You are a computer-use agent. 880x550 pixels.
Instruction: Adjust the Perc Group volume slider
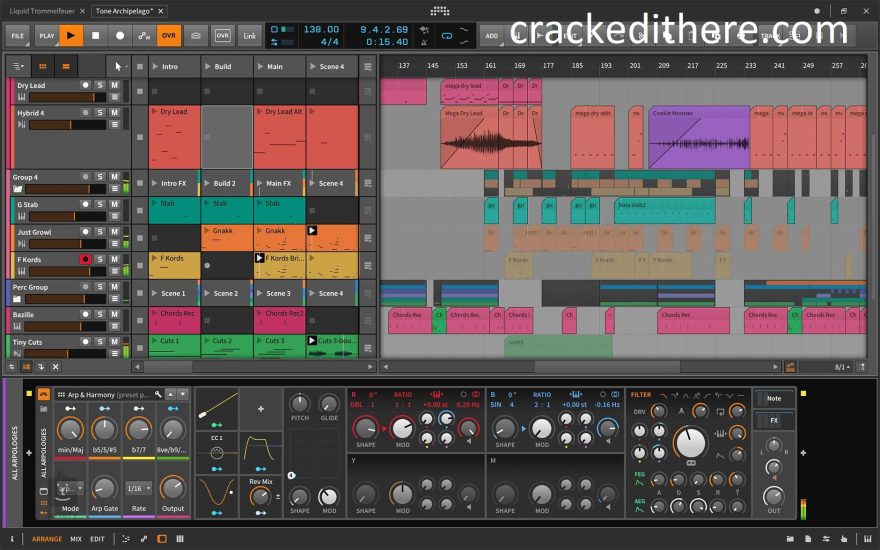(65, 299)
